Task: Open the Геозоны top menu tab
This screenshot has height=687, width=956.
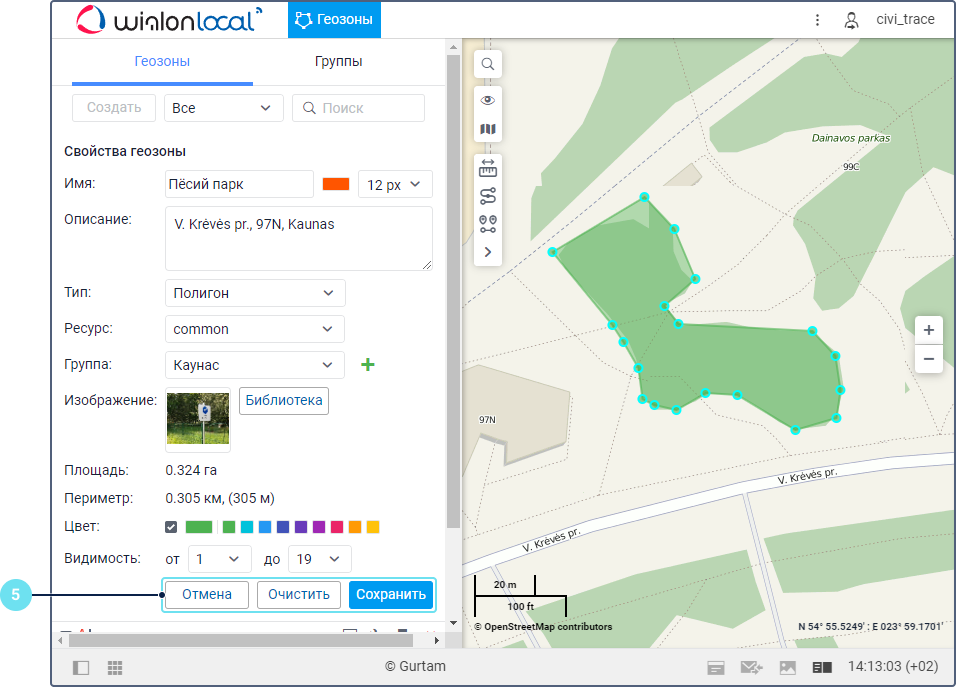Action: 334,20
